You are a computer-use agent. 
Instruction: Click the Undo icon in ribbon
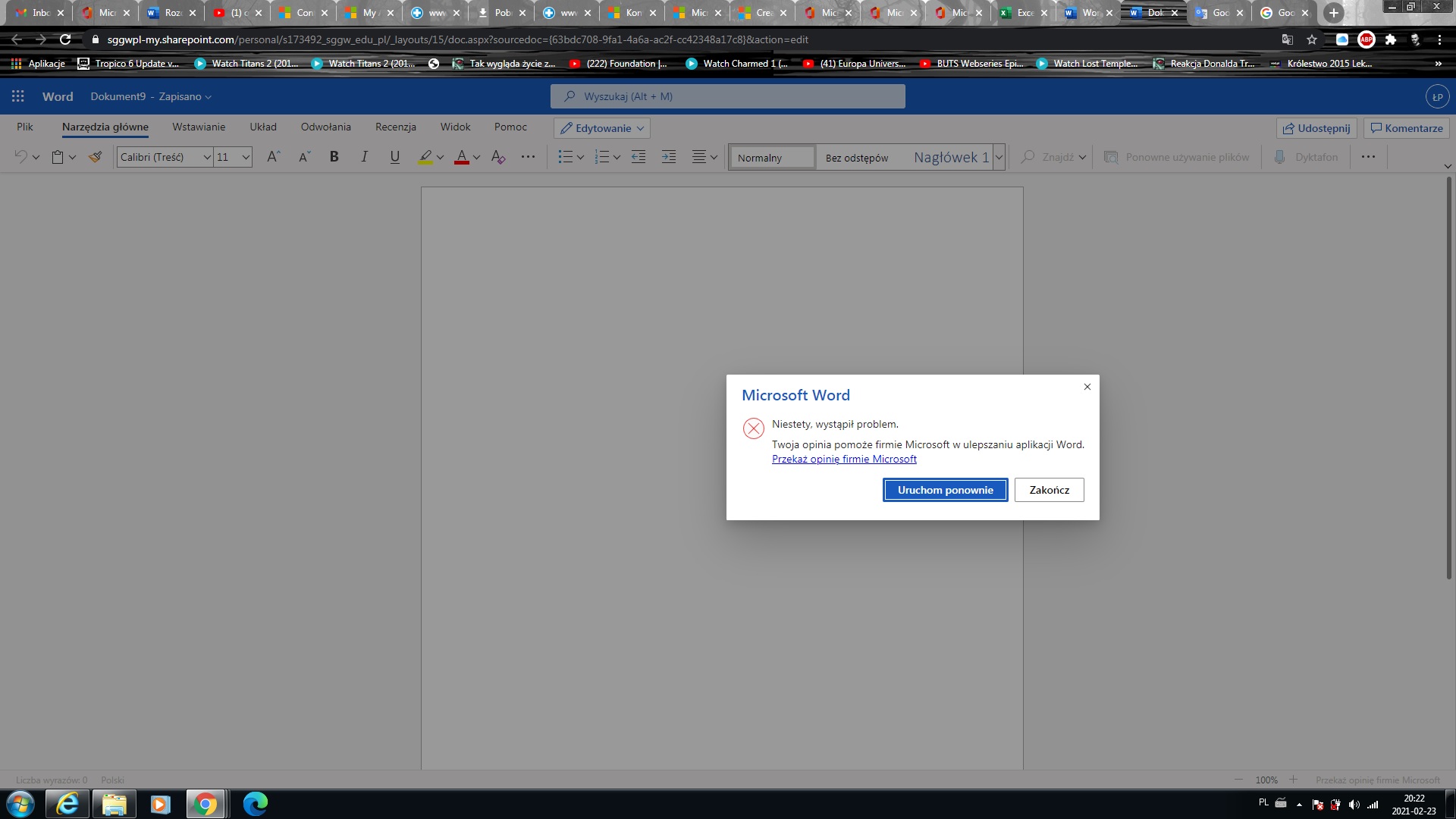(21, 157)
